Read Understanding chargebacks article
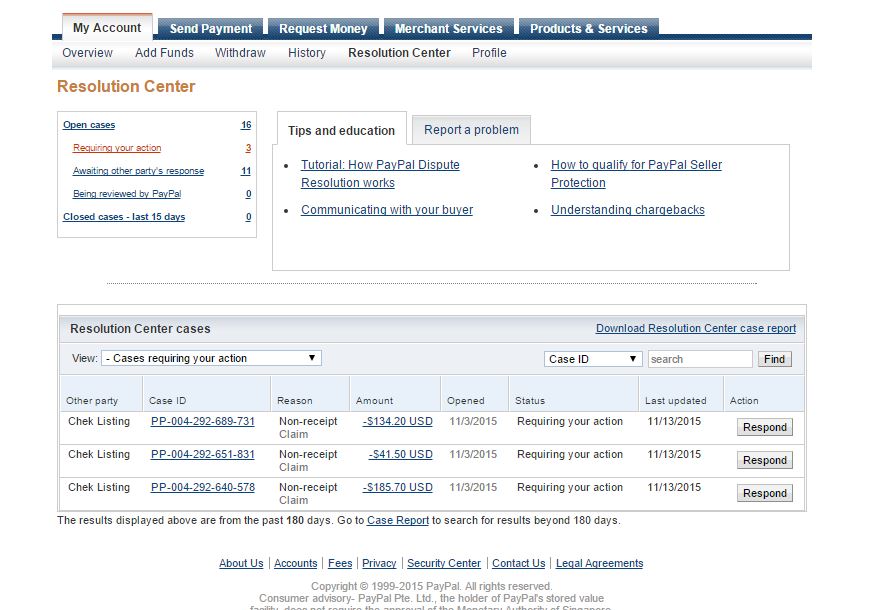This screenshot has width=893, height=610. pyautogui.click(x=628, y=210)
